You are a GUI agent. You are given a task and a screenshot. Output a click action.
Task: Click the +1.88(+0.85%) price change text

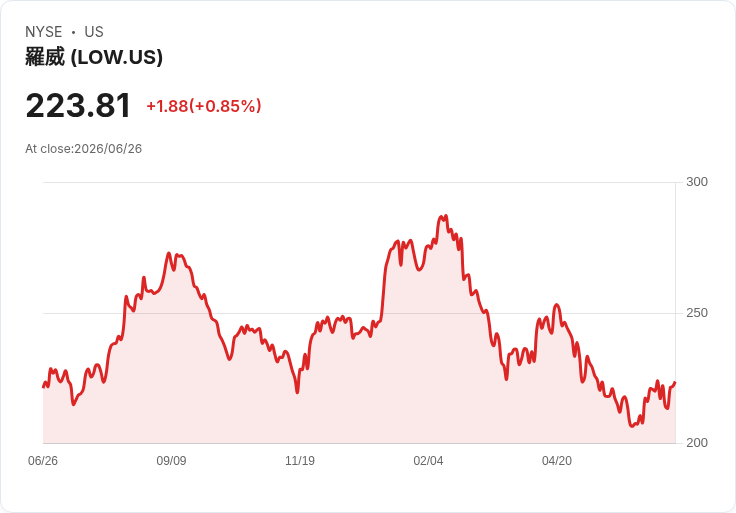204,106
